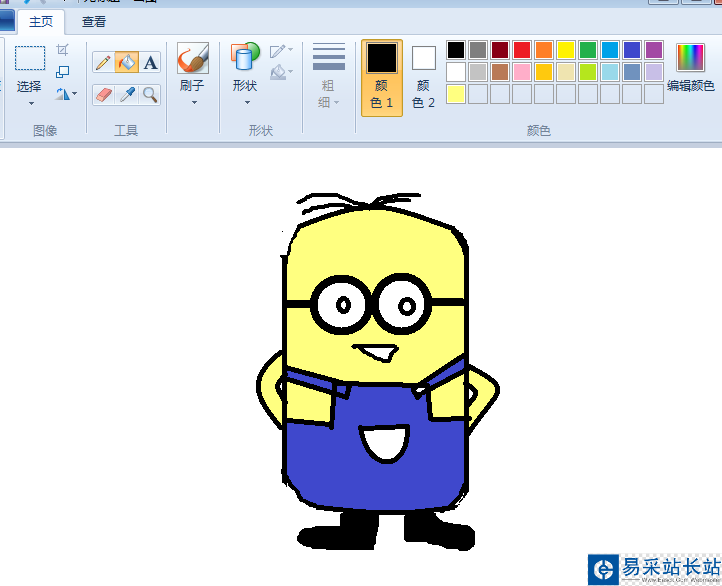Set 颜色 1 as the active color

(381, 76)
